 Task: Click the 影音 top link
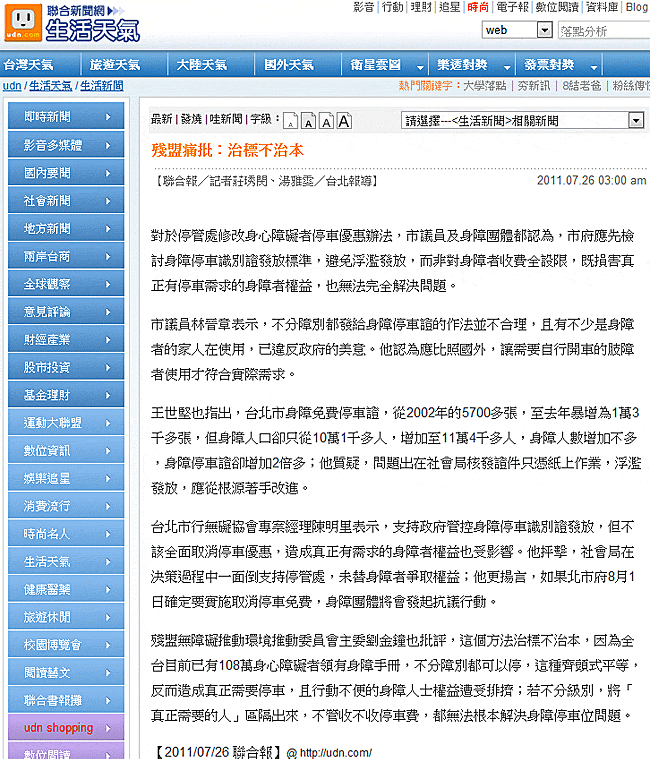point(364,7)
